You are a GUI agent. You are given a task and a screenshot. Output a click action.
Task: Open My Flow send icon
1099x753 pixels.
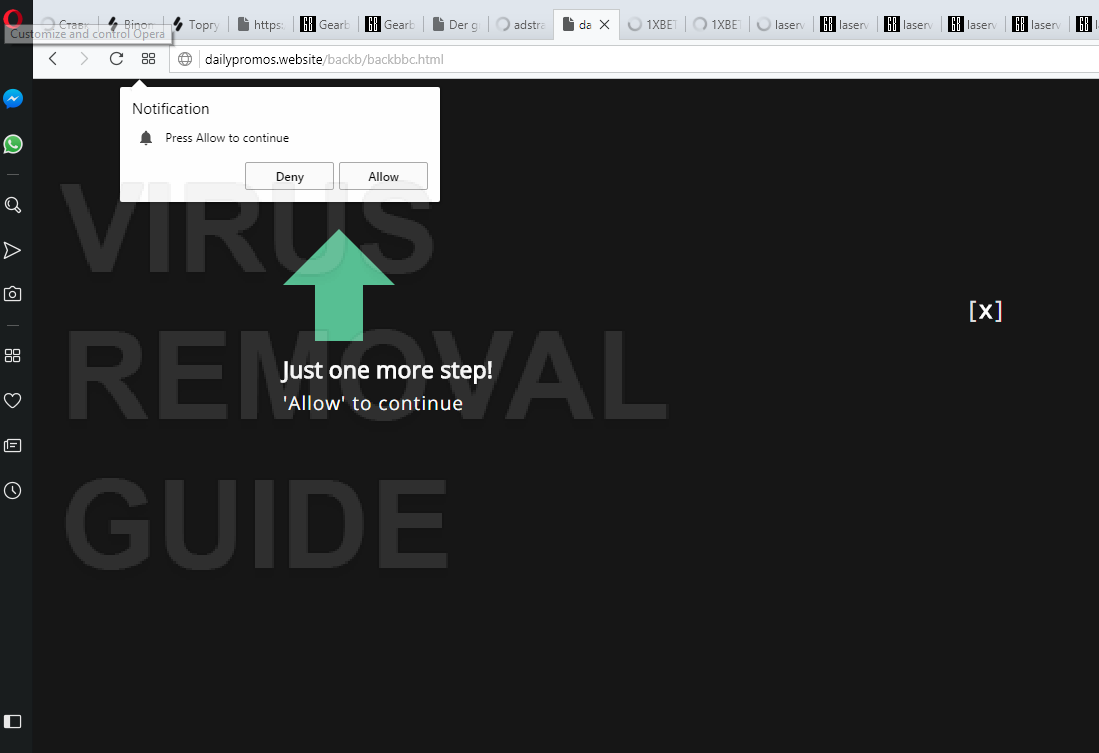coord(13,250)
